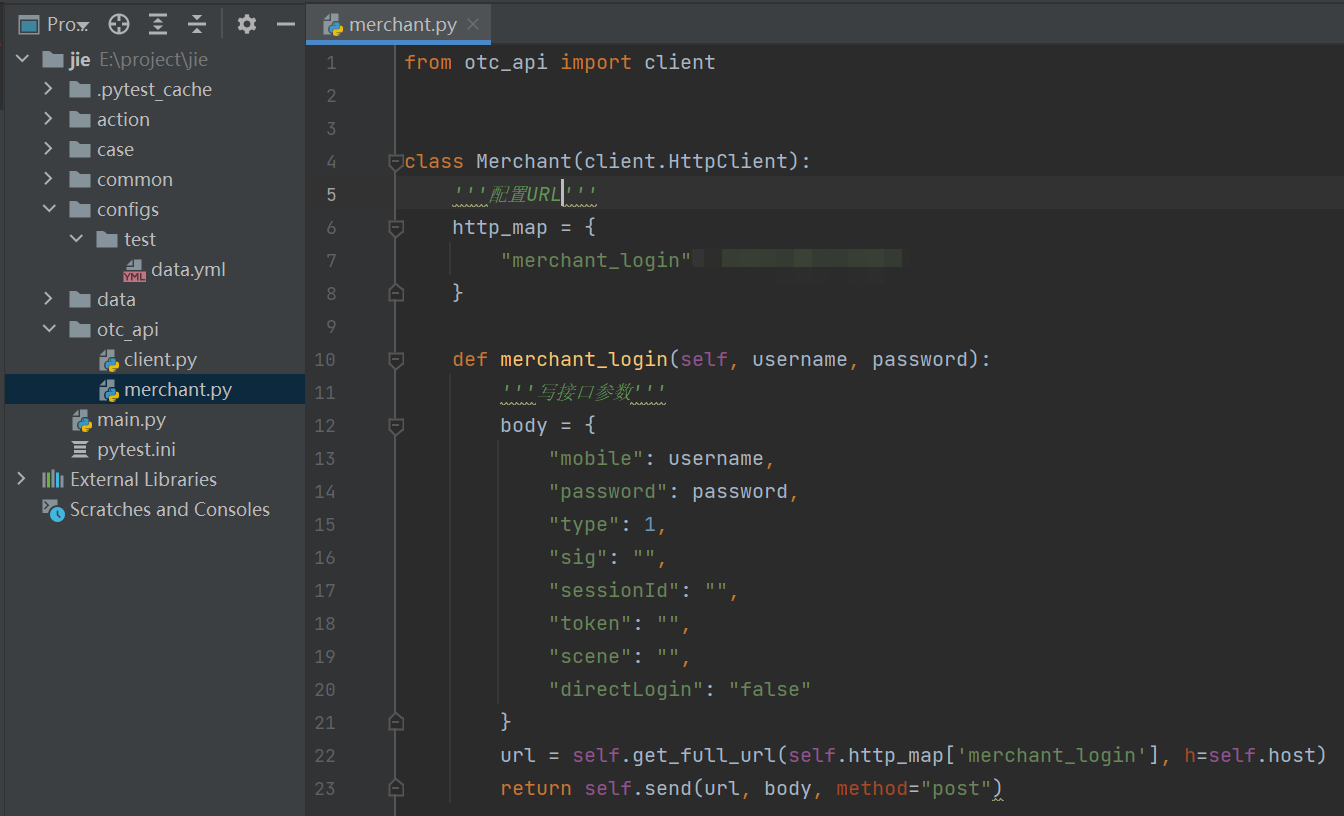The image size is (1344, 816).
Task: Click the common folder icon
Action: (x=80, y=180)
